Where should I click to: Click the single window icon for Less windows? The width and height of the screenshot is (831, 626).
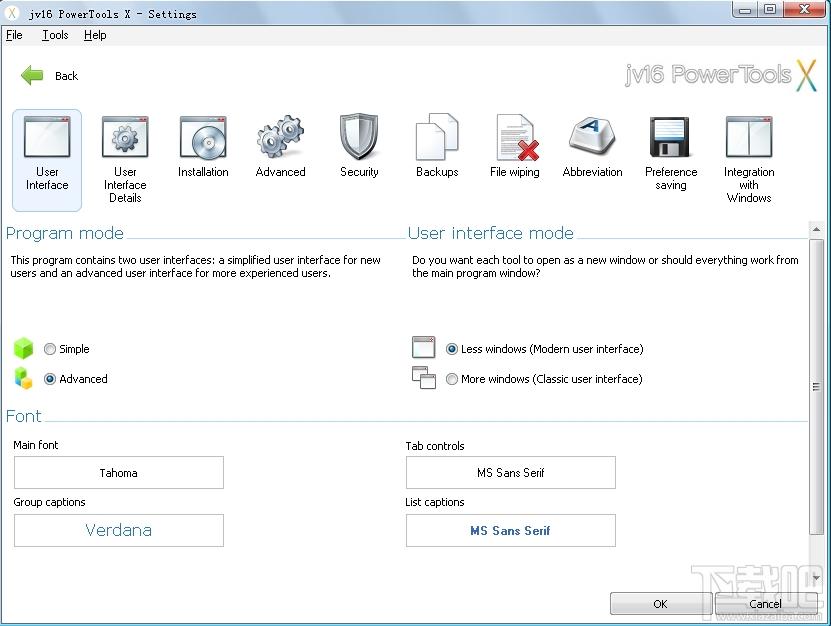(x=423, y=347)
